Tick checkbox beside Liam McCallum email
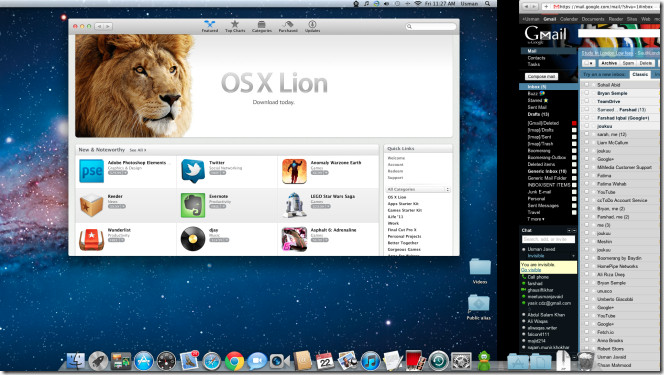 pyautogui.click(x=587, y=143)
